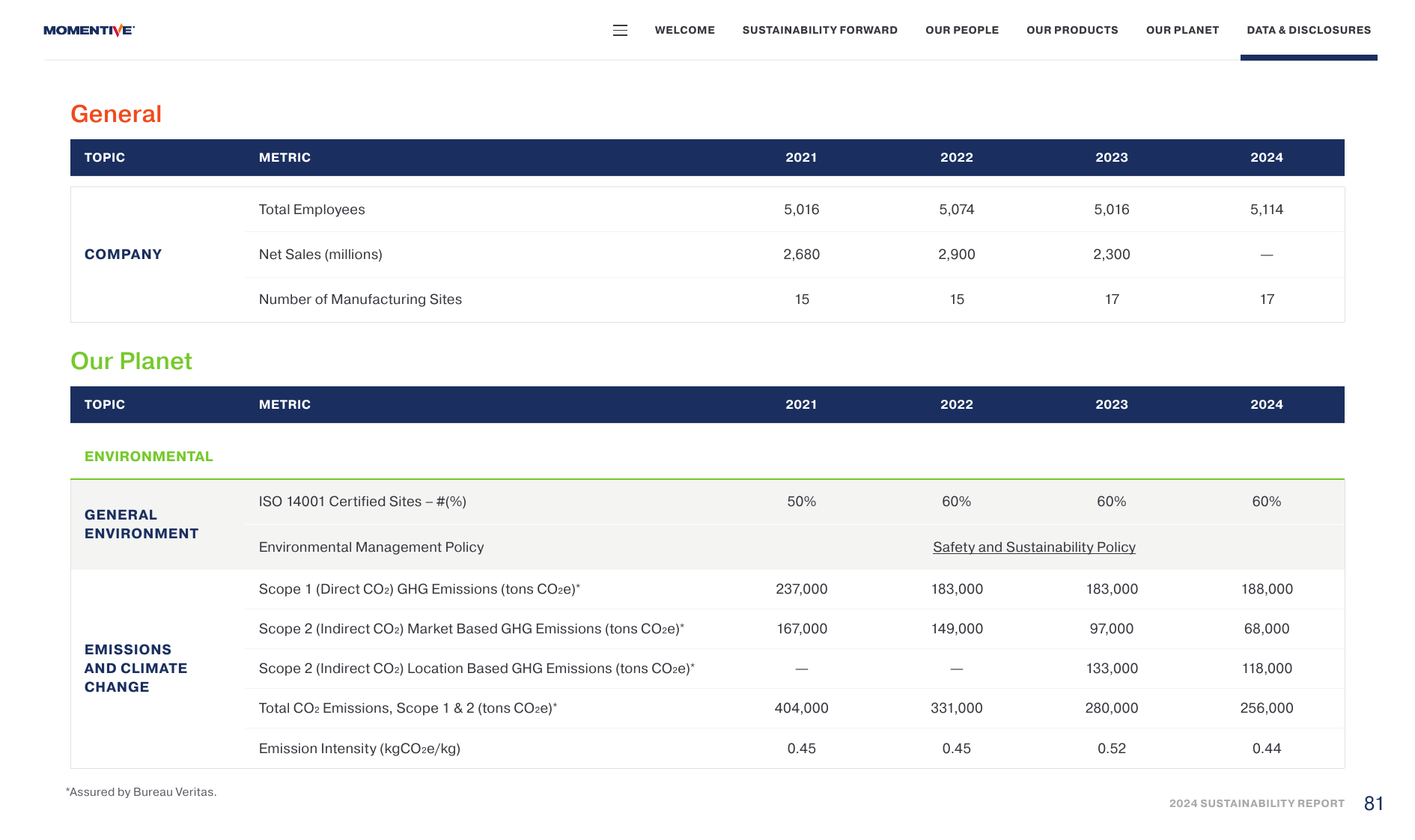Select the Total Employees metric row label
Image resolution: width=1415 pixels, height=840 pixels.
[x=312, y=210]
